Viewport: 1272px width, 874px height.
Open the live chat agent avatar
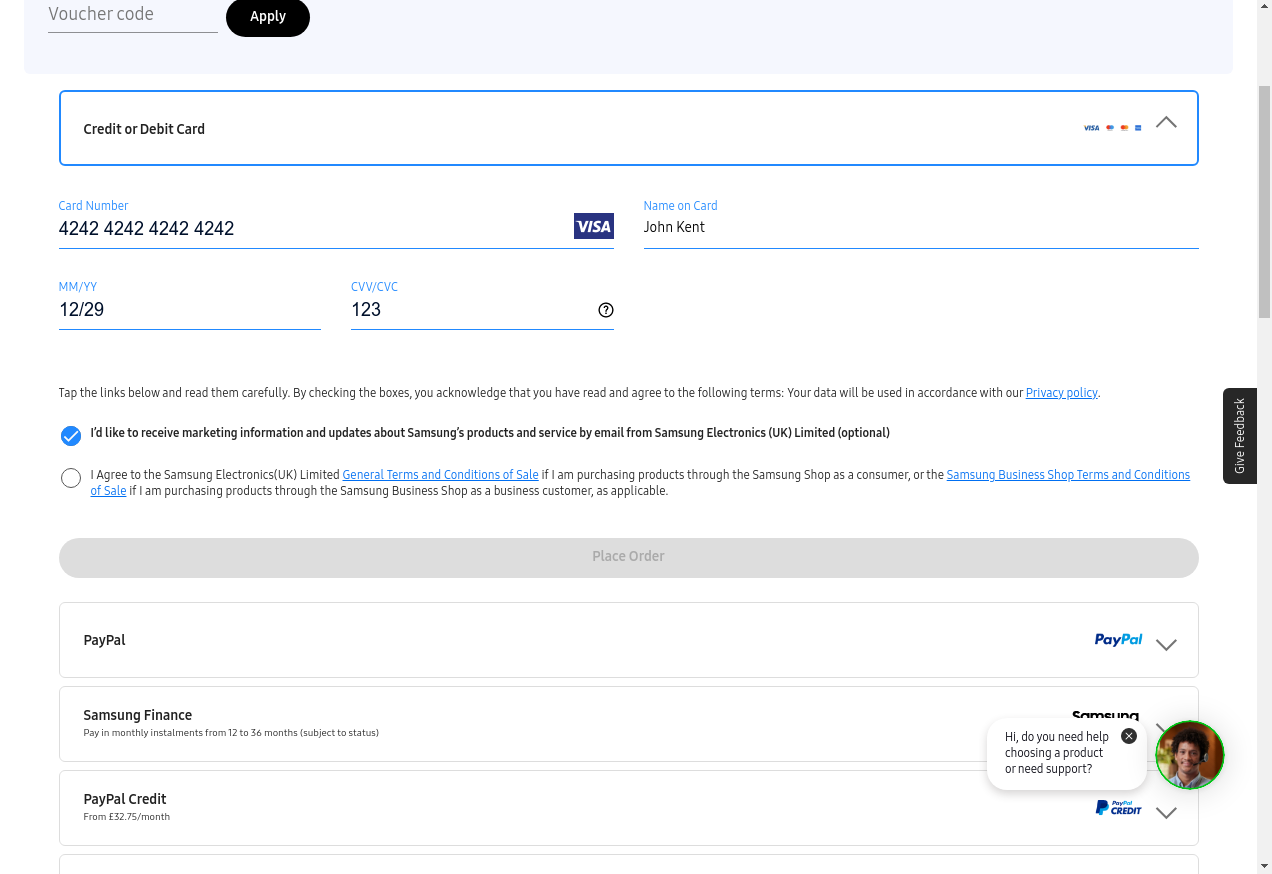coord(1189,755)
